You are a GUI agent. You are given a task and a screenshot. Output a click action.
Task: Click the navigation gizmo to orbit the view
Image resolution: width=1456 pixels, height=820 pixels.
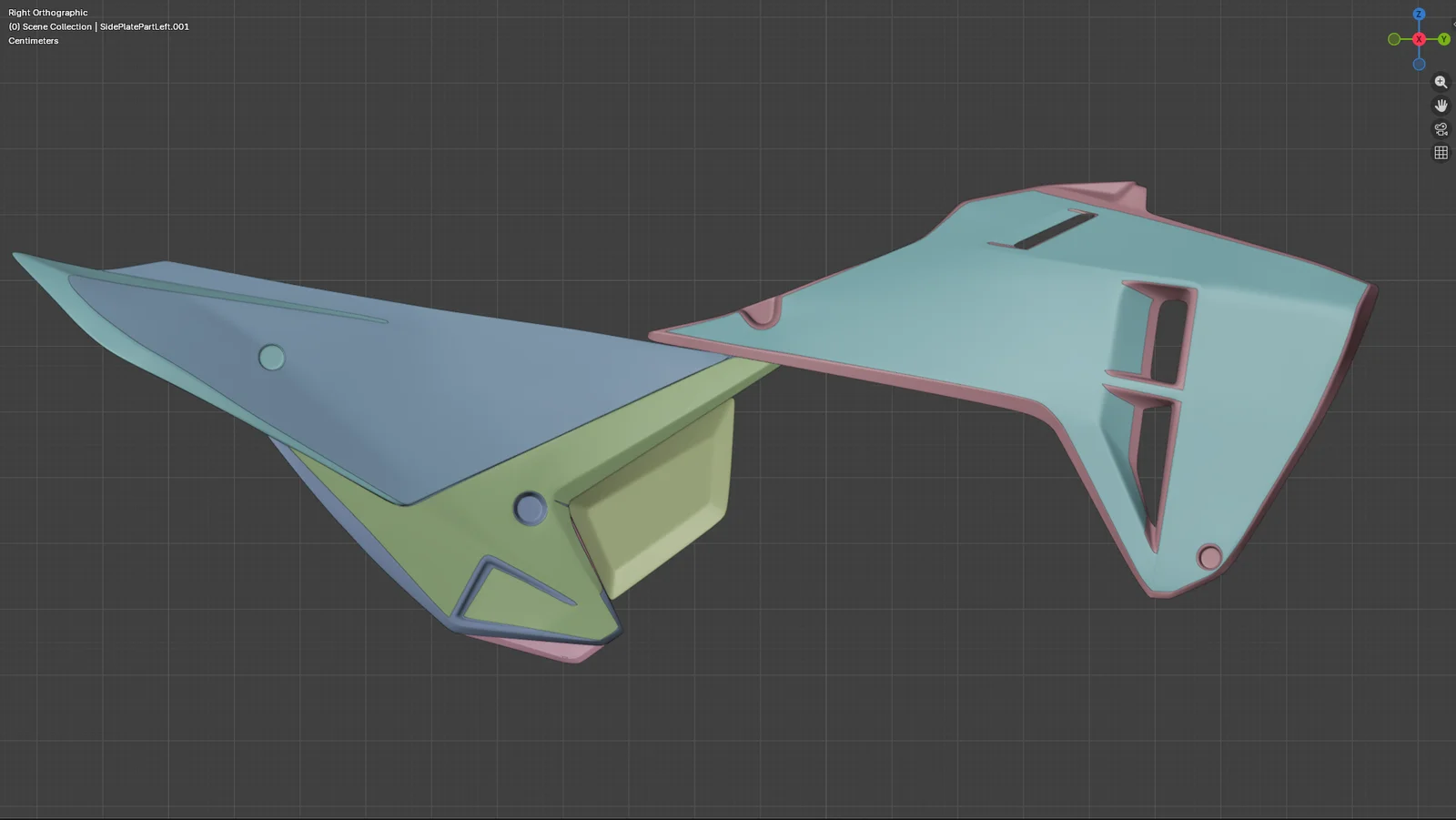point(1419,39)
